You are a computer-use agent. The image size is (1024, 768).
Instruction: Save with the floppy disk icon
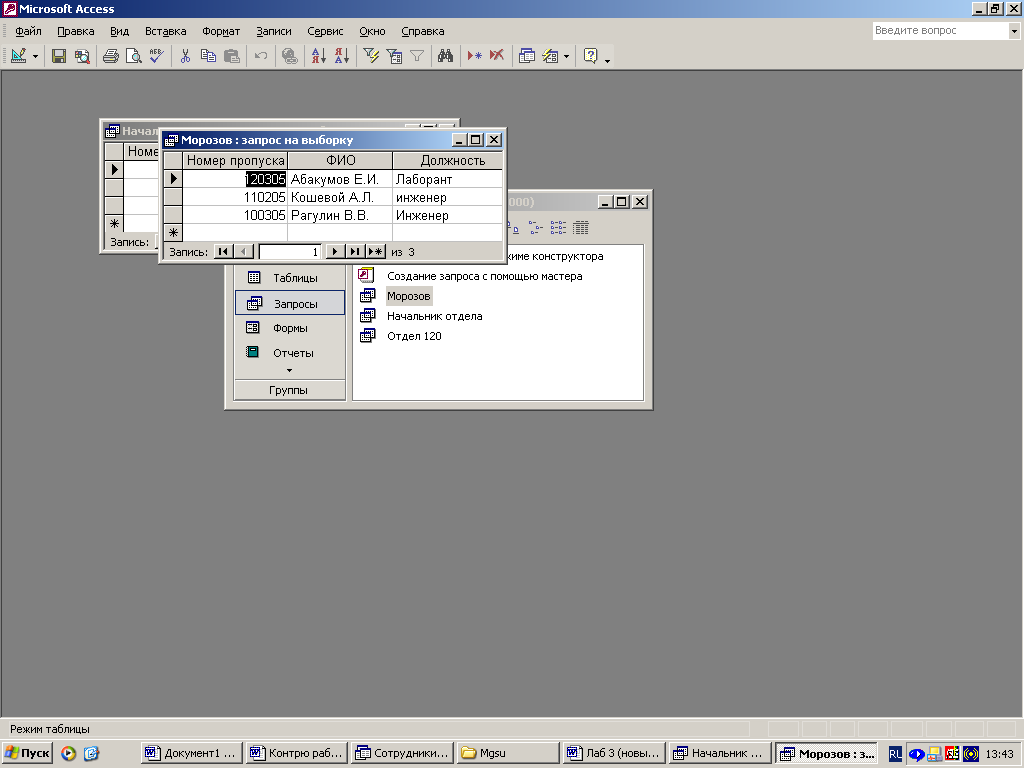coord(59,56)
